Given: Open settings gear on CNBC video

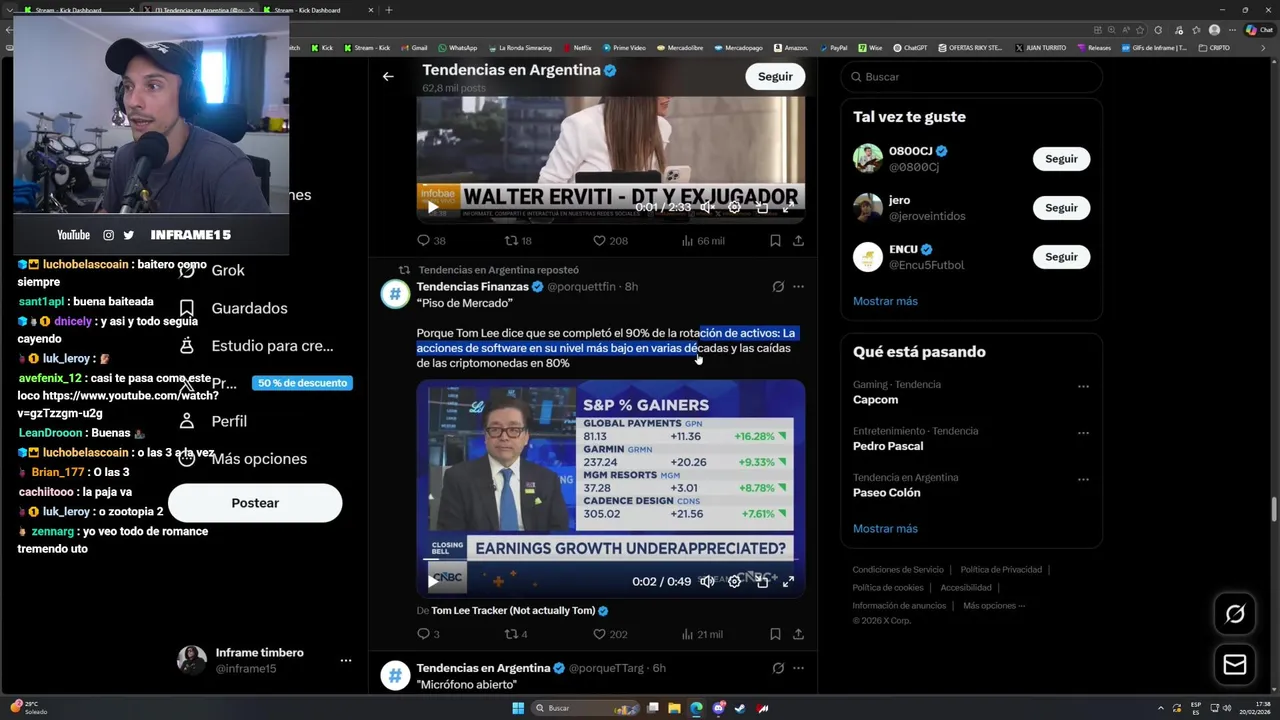Looking at the screenshot, I should pos(734,581).
